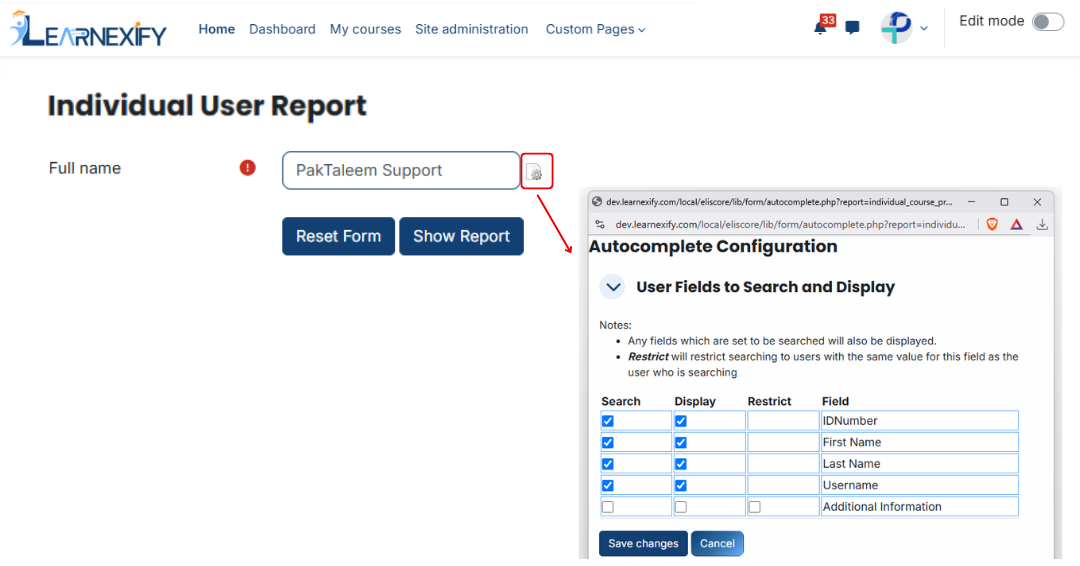The width and height of the screenshot is (1080, 566).
Task: Uncheck Search for Username field
Action: click(x=608, y=485)
